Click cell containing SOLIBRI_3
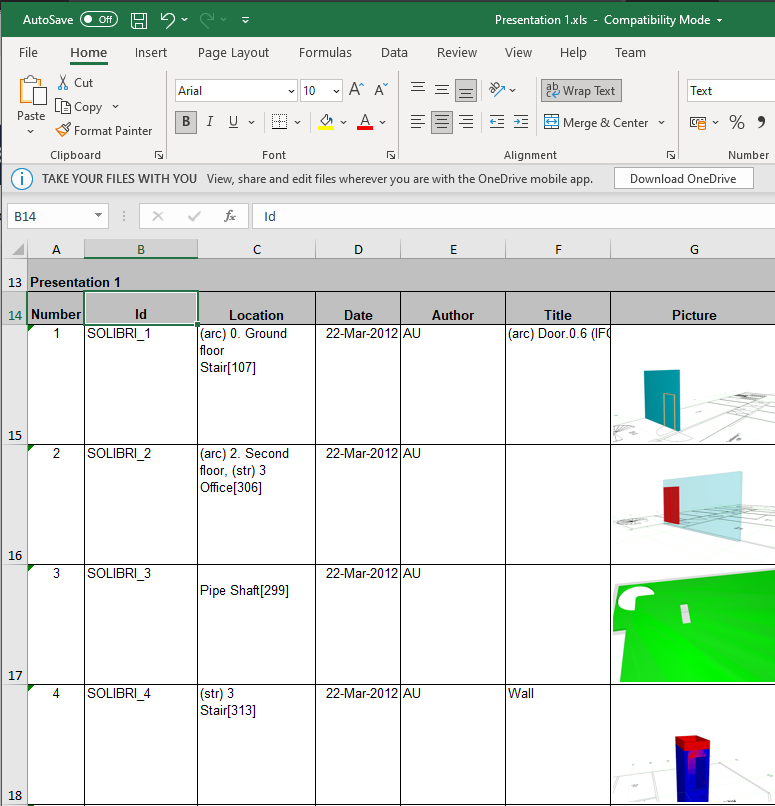Screen dimensions: 775x806 coord(140,624)
